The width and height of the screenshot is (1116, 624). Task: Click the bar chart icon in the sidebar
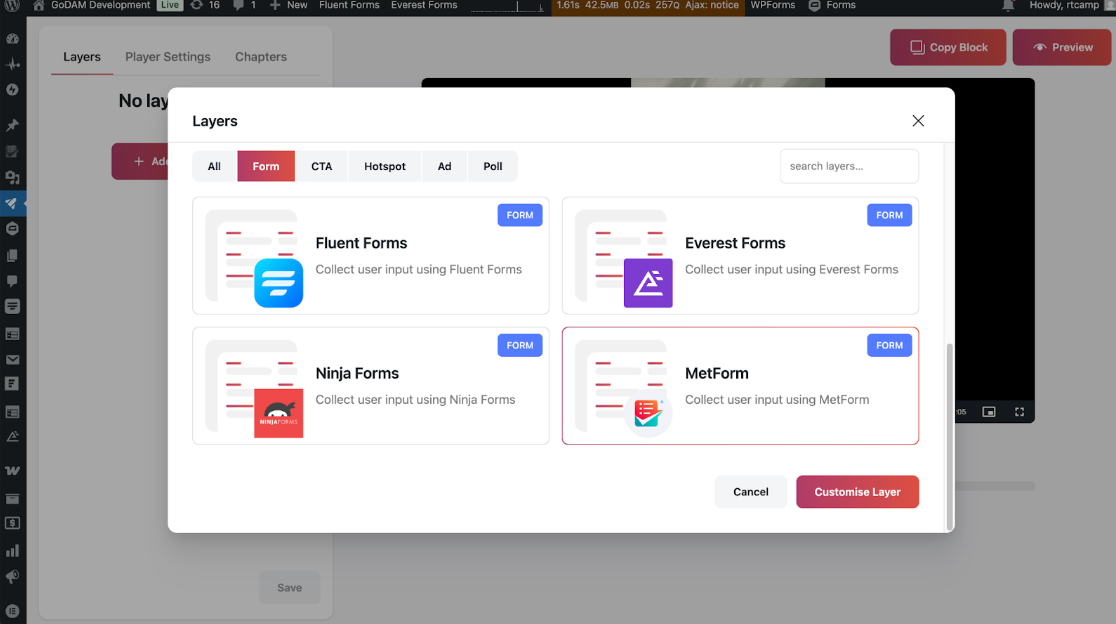(13, 550)
